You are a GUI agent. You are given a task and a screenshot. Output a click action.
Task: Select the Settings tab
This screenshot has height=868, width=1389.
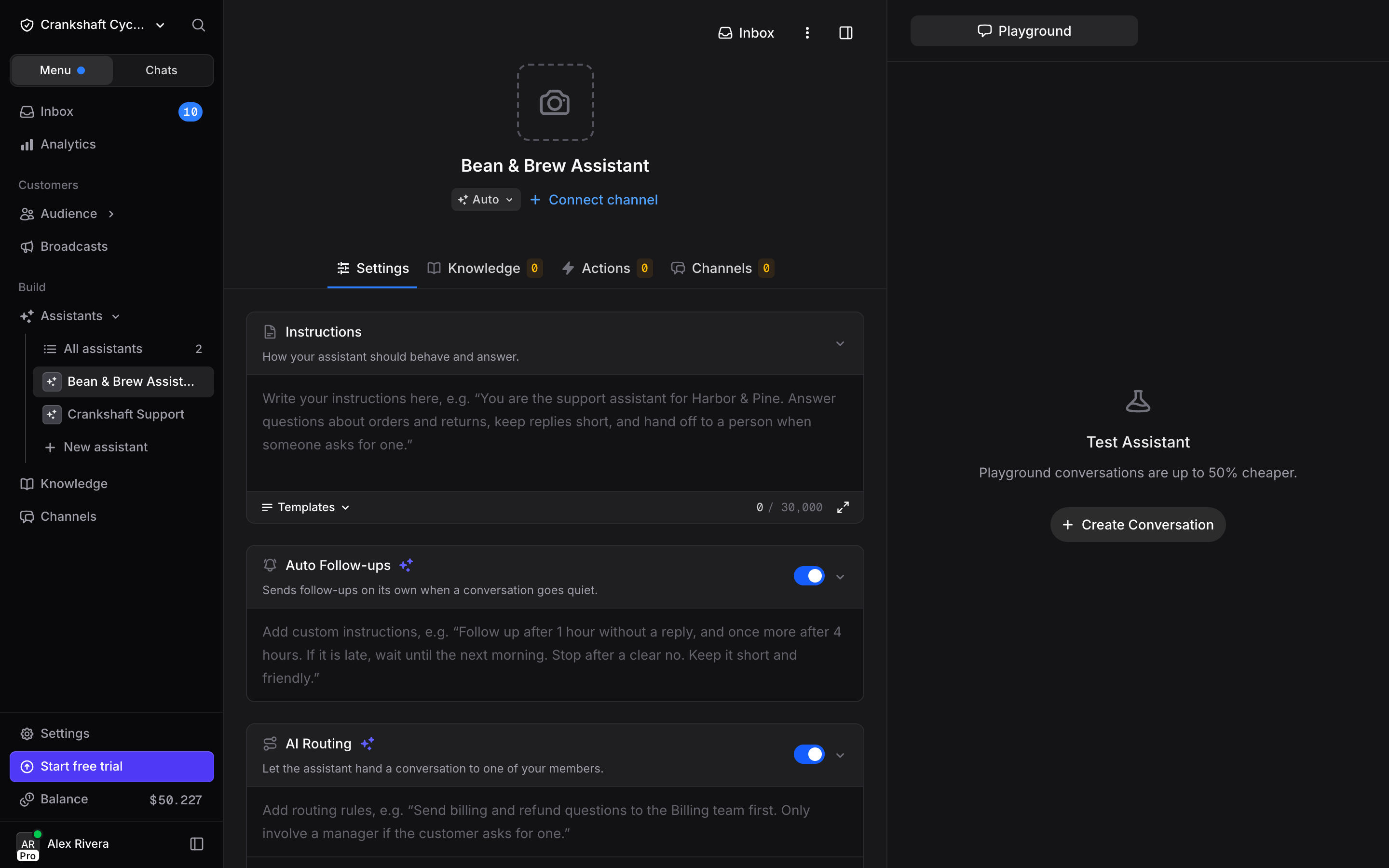372,268
